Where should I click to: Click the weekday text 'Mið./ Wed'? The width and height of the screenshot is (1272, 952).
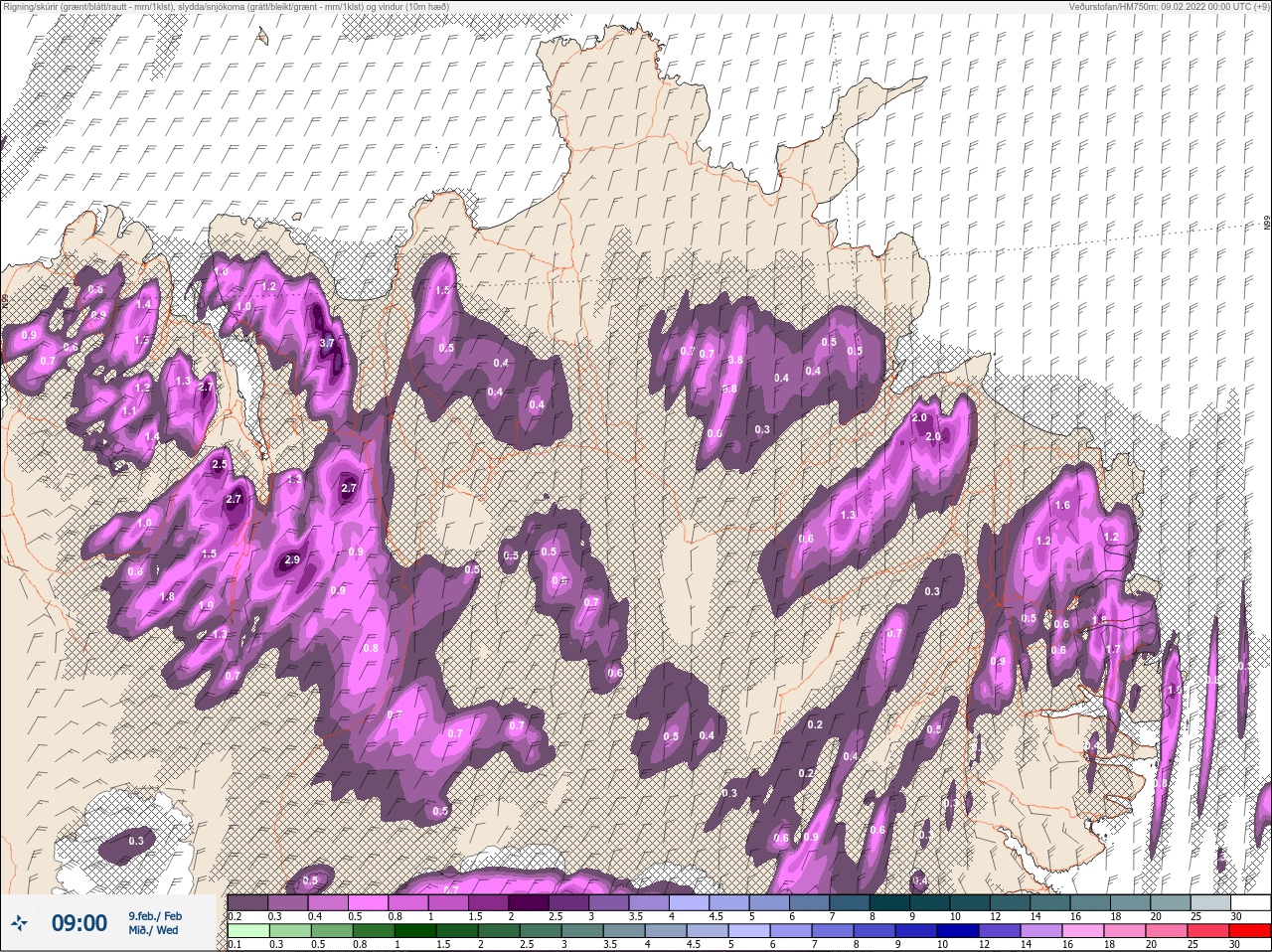(153, 931)
